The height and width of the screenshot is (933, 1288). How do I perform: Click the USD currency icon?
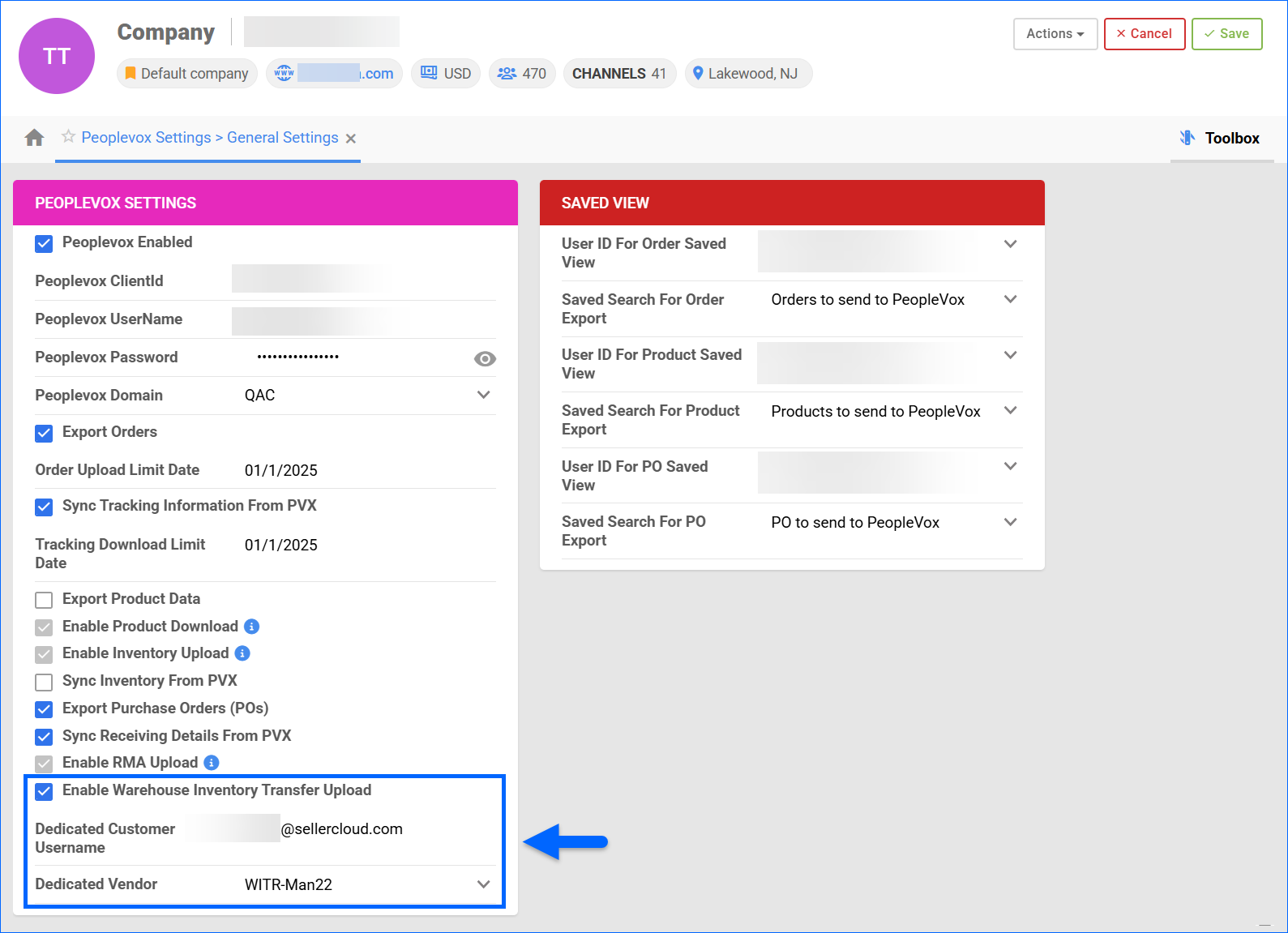tap(429, 73)
